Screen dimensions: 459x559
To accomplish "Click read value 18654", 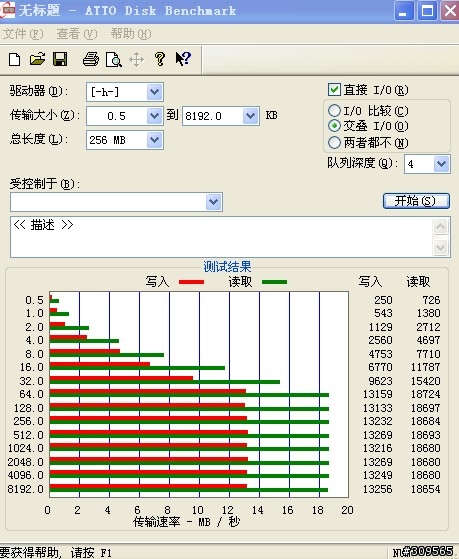I will [x=425, y=489].
